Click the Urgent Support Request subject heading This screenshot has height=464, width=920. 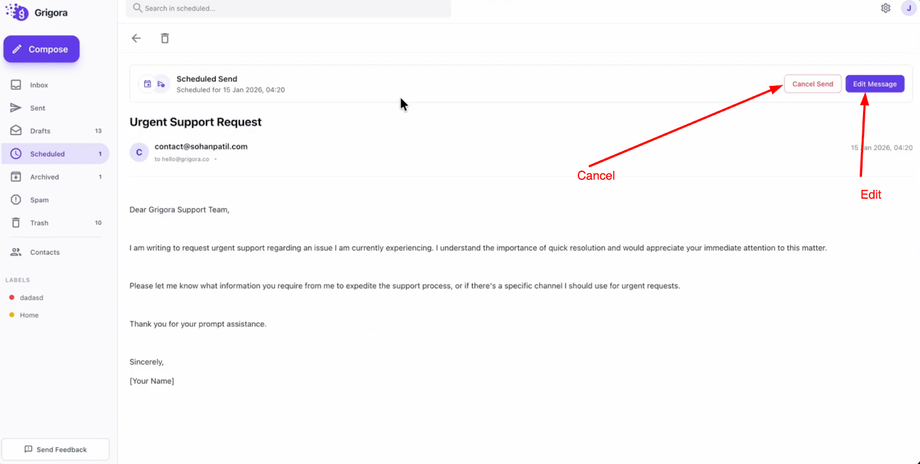click(x=195, y=122)
